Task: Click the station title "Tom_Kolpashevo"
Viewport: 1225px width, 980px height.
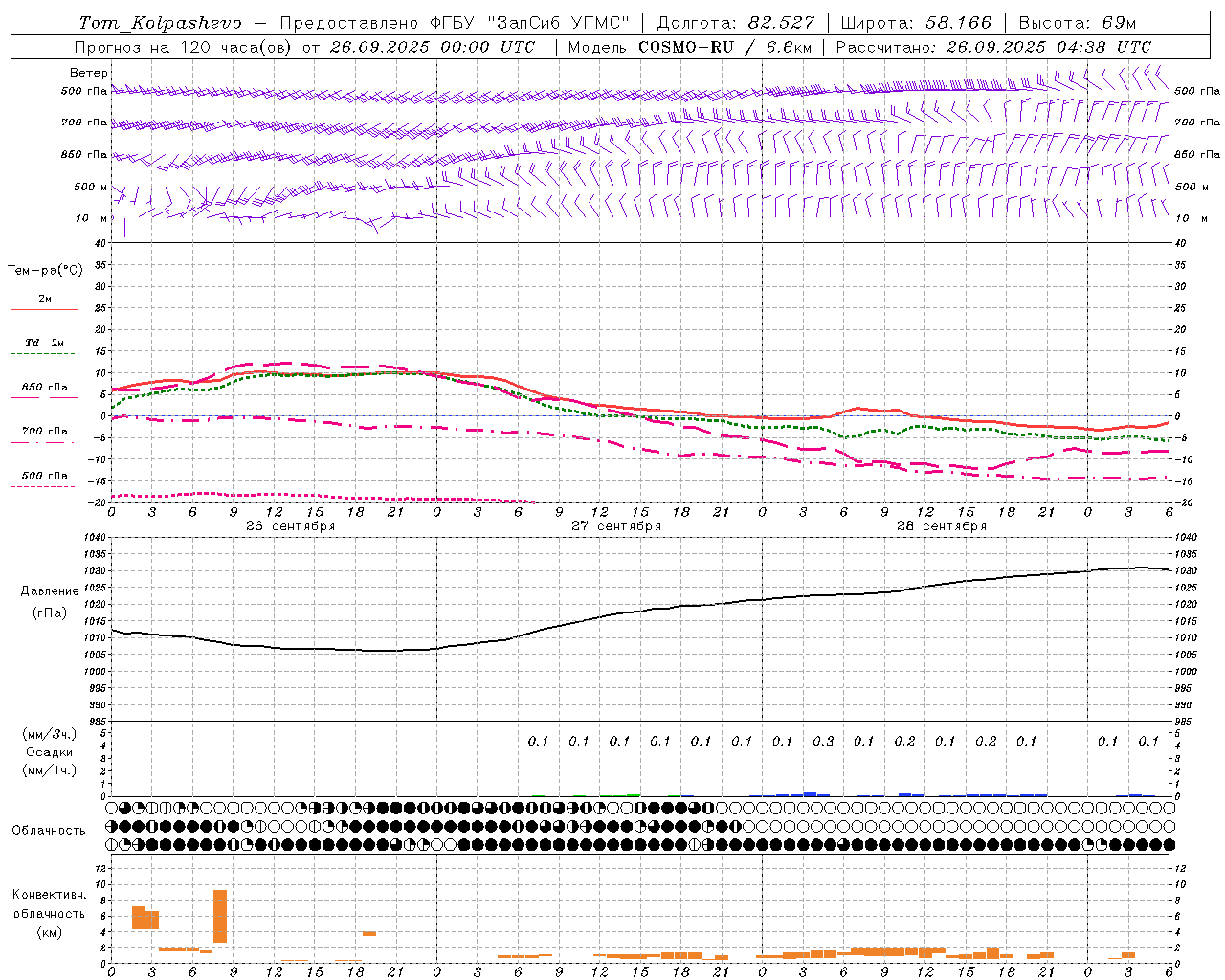Action: pos(161,23)
